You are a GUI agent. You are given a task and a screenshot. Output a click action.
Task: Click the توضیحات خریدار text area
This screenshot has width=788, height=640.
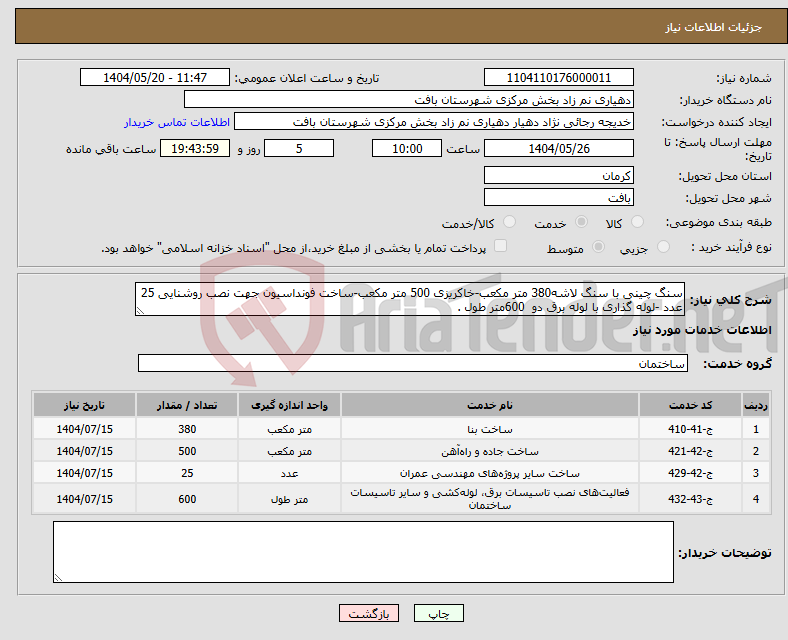pos(363,552)
